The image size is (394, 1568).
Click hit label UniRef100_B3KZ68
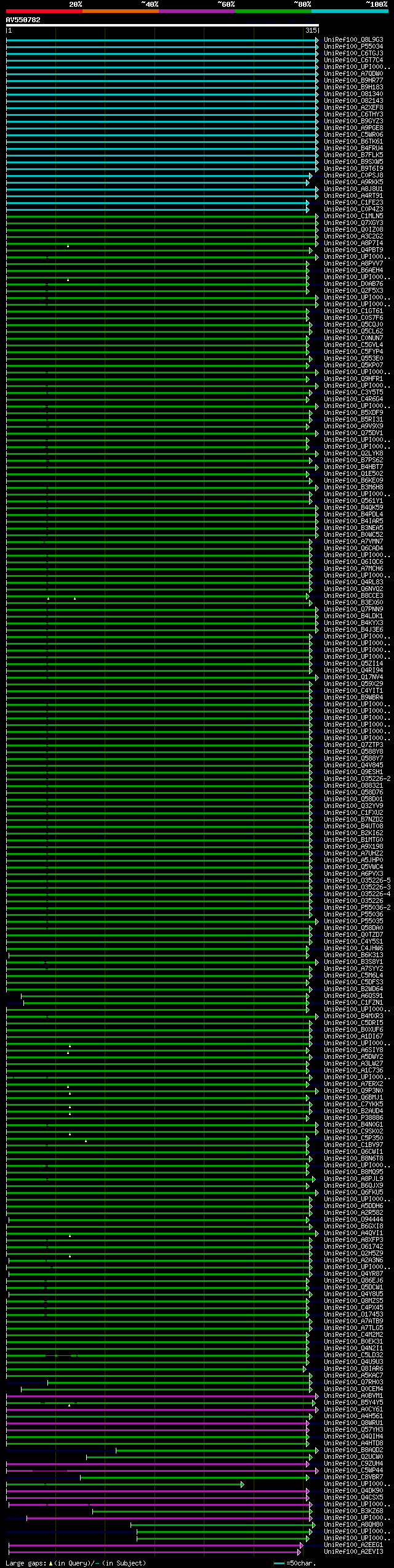pyautogui.click(x=353, y=1511)
